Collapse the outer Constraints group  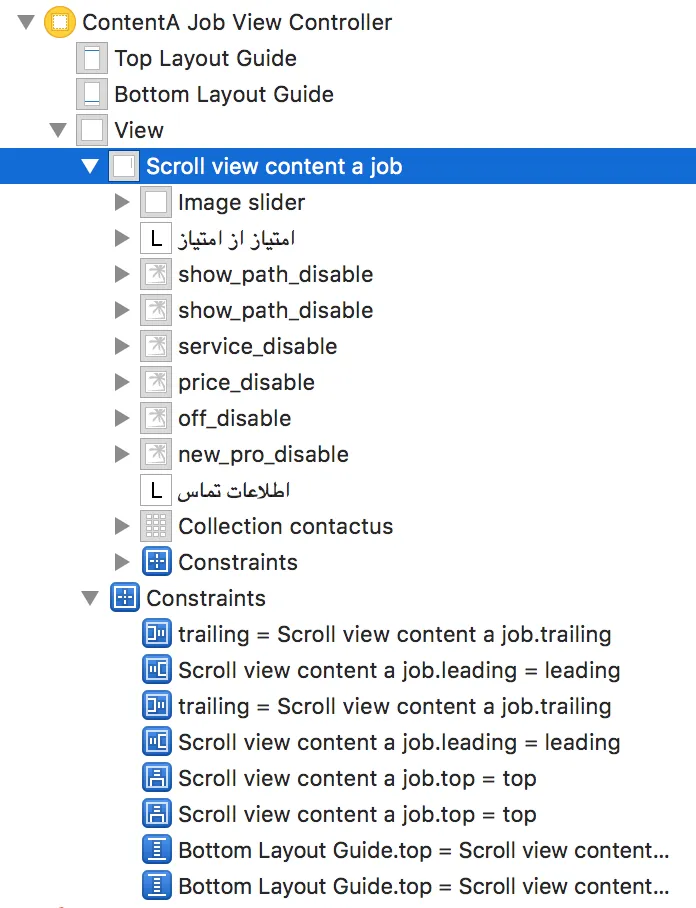click(x=91, y=598)
